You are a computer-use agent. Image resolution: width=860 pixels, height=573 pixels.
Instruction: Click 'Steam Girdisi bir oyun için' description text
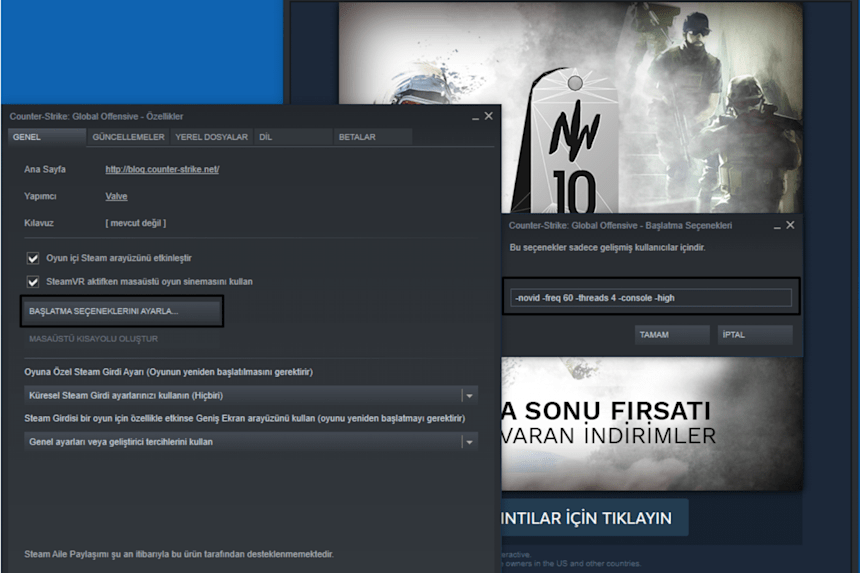tap(245, 418)
